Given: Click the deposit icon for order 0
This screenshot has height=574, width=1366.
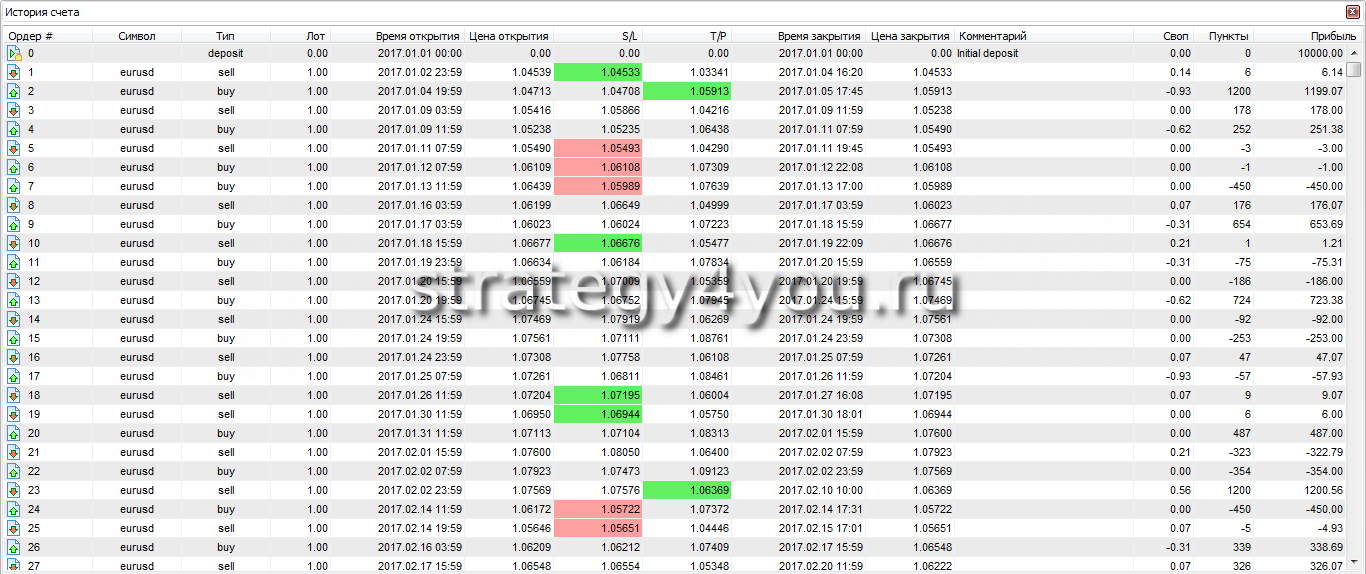Looking at the screenshot, I should pyautogui.click(x=14, y=53).
